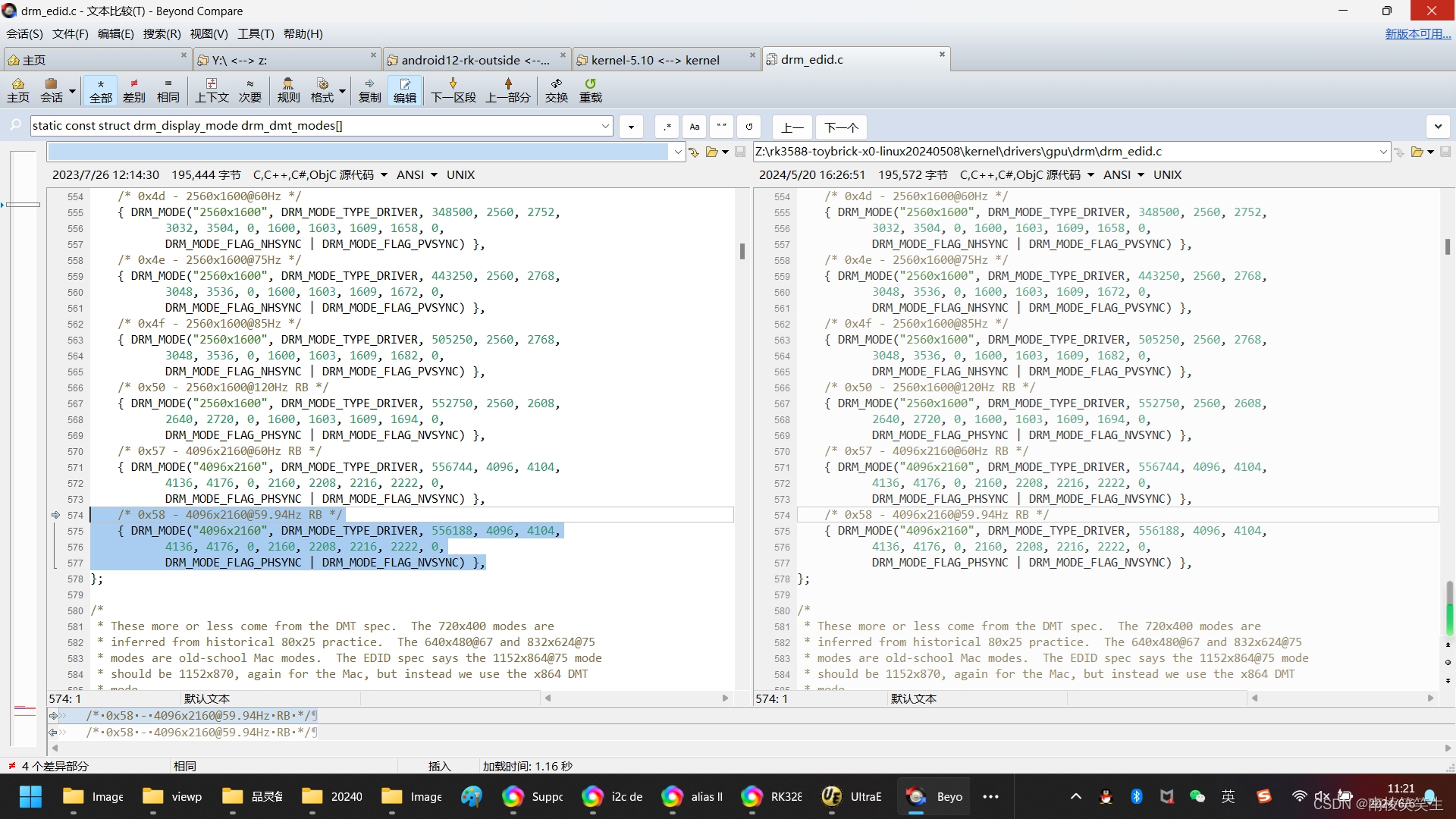Switch to android12-rk-outside tab

tap(476, 60)
